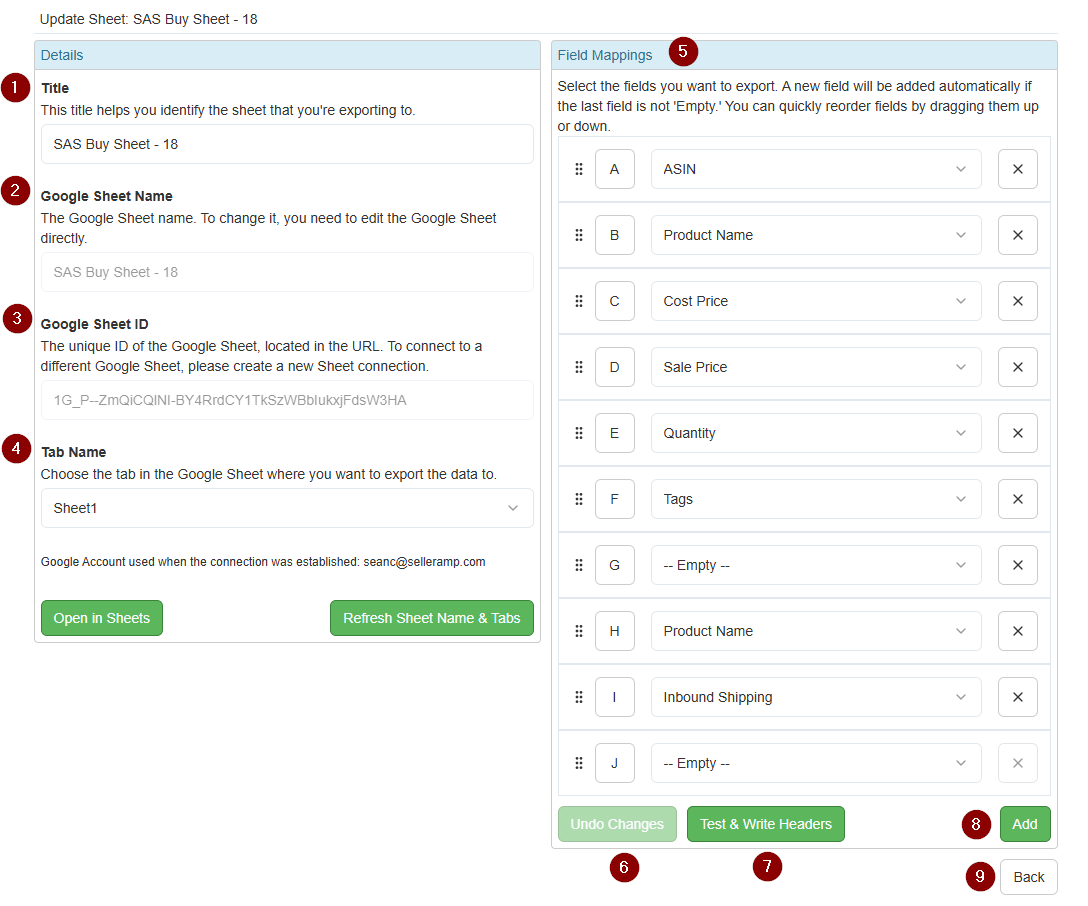Click the column letter B box
This screenshot has width=1088, height=906.
click(x=615, y=235)
